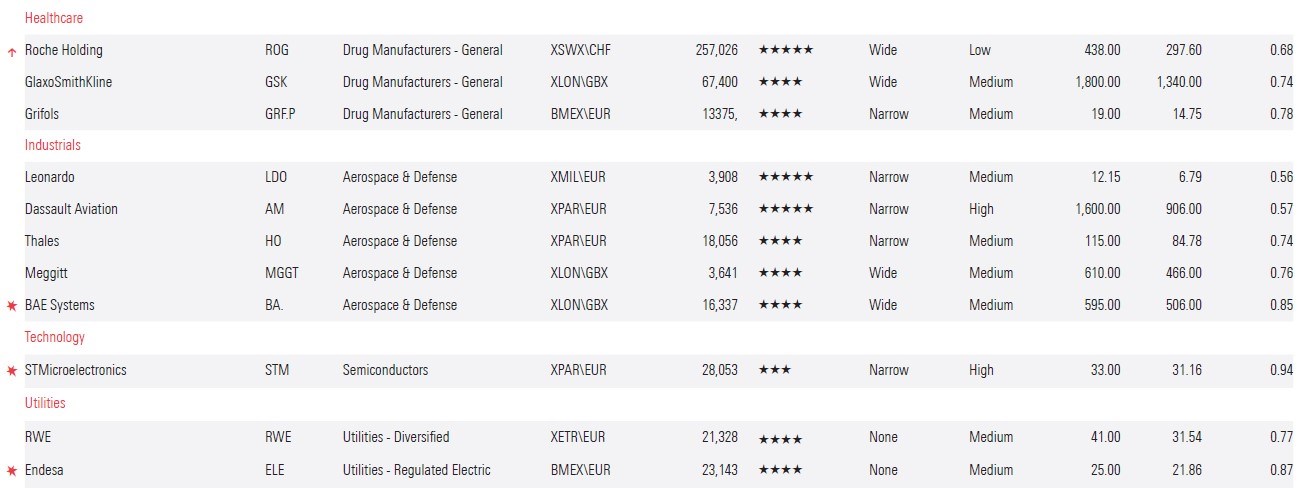
Task: Click the Wide moat cell for Meggitt
Action: point(883,273)
